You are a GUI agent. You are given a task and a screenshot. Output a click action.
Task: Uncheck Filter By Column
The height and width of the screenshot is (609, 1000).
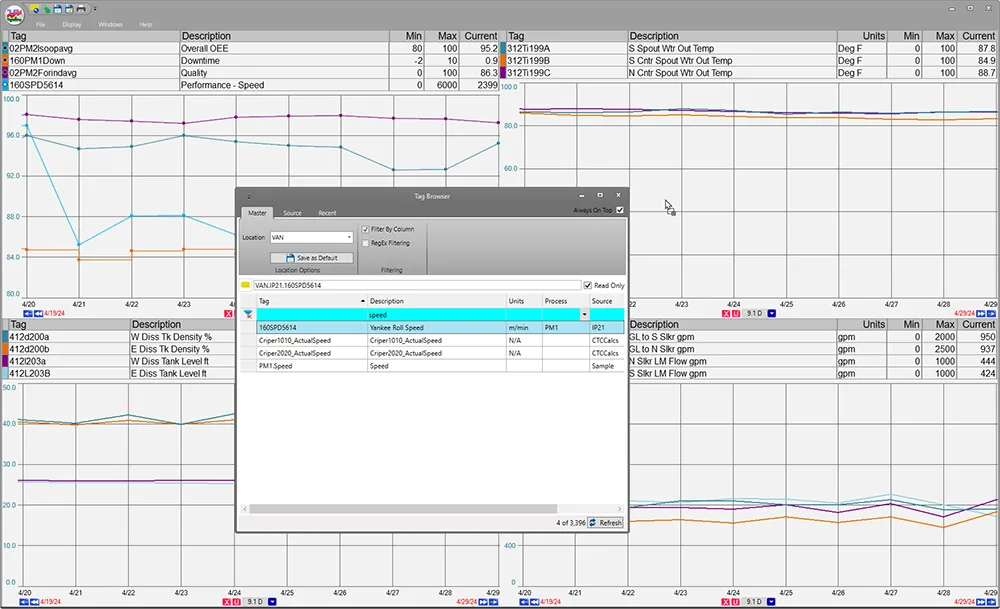(366, 228)
